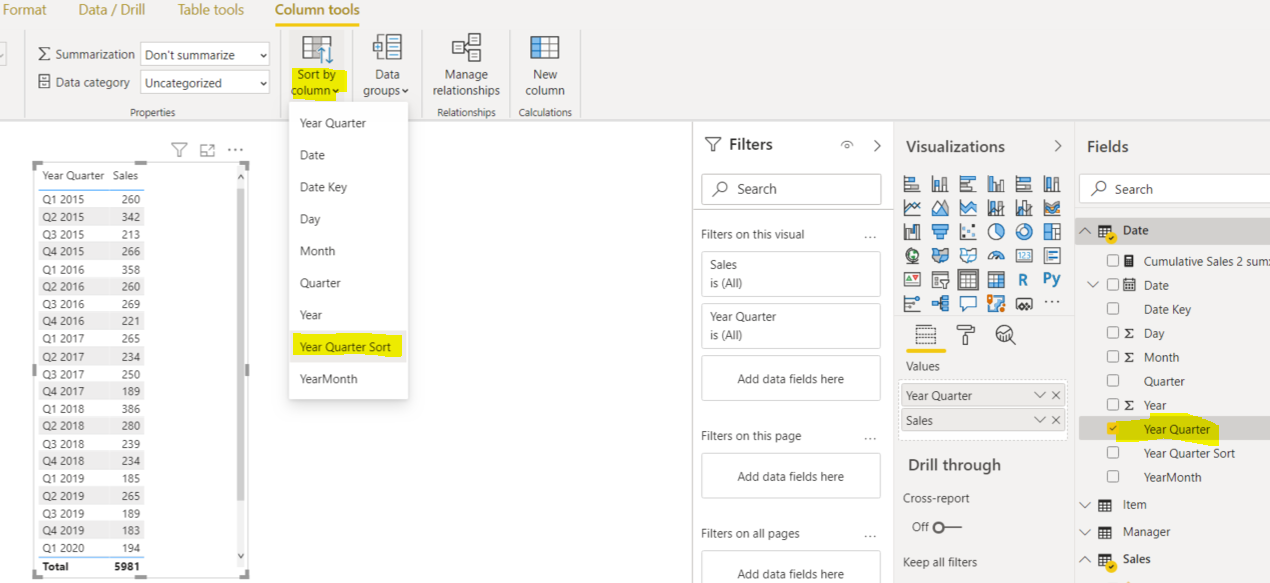Viewport: 1270px width, 583px height.
Task: Switch to the Table tools tab
Action: point(210,10)
